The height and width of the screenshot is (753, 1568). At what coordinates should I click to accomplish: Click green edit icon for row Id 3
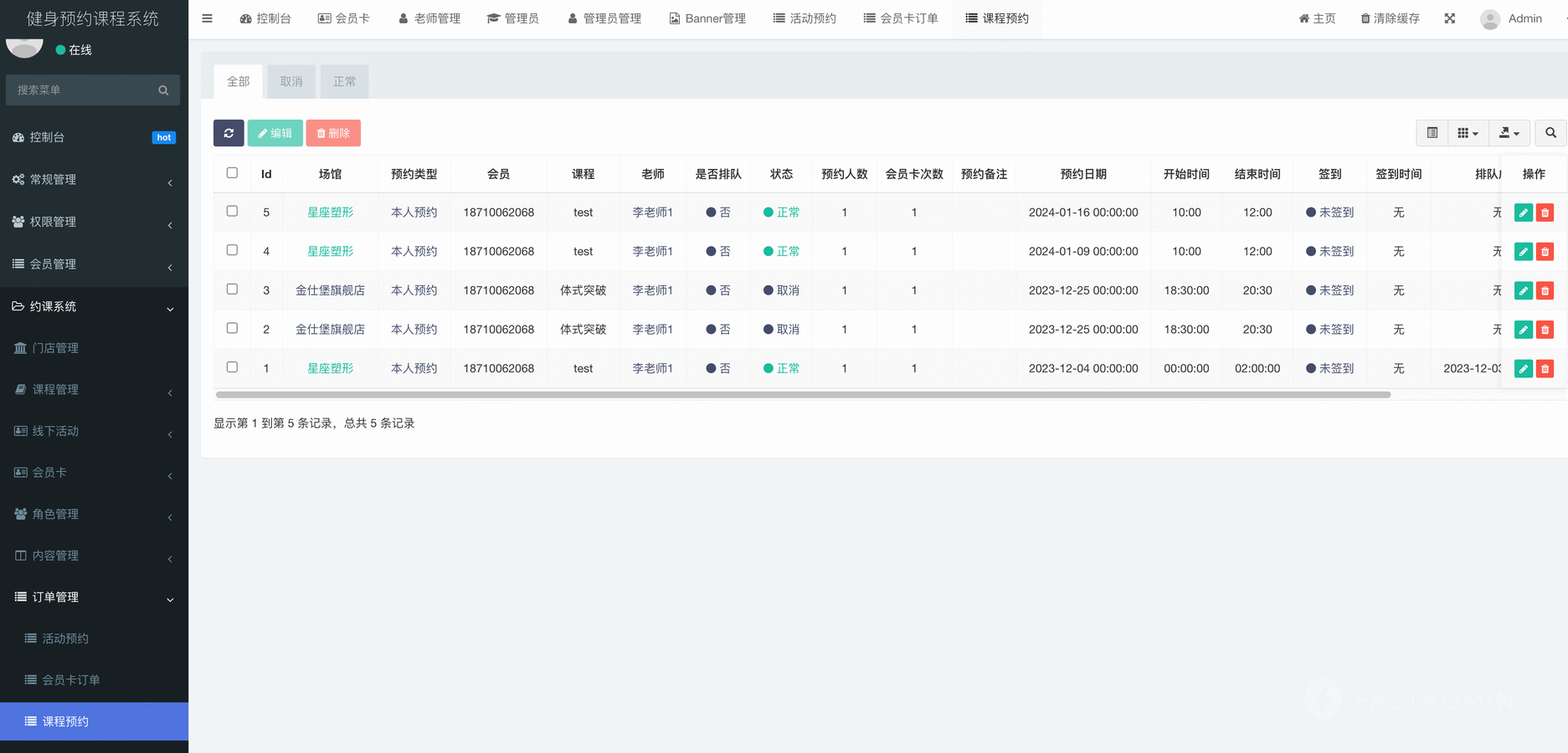pyautogui.click(x=1523, y=291)
